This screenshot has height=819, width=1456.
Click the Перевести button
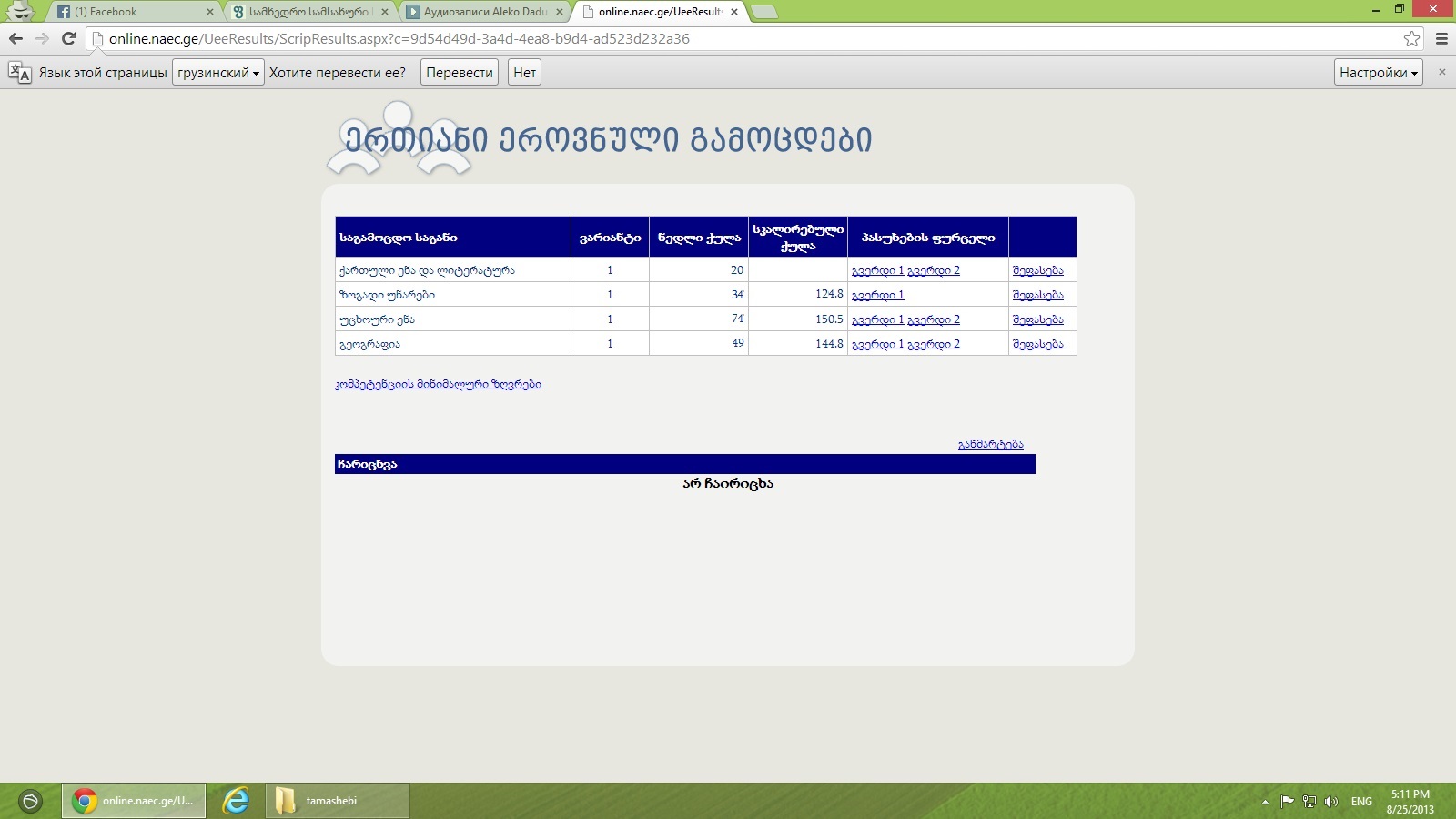(x=460, y=73)
